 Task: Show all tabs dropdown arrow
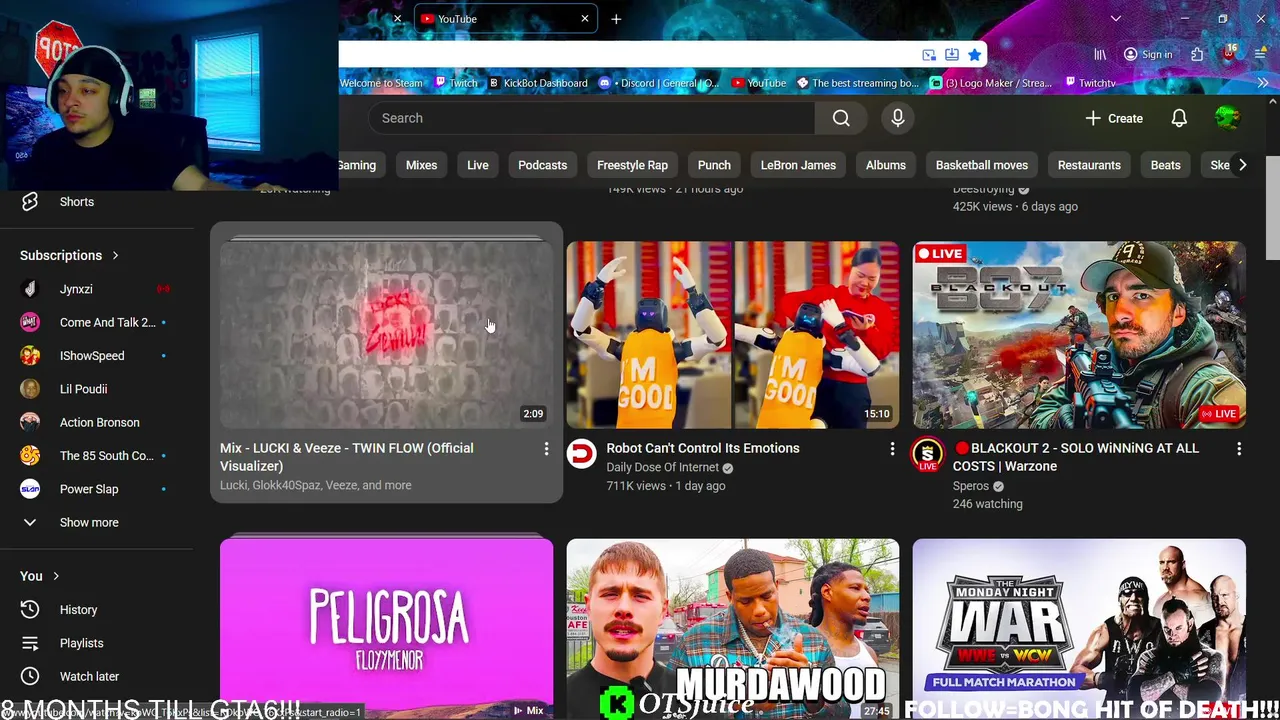point(1116,19)
